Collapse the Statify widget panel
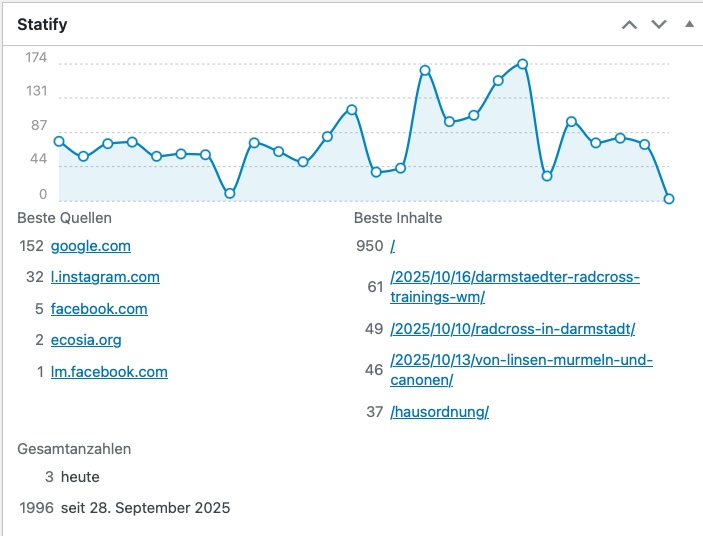 pyautogui.click(x=688, y=24)
